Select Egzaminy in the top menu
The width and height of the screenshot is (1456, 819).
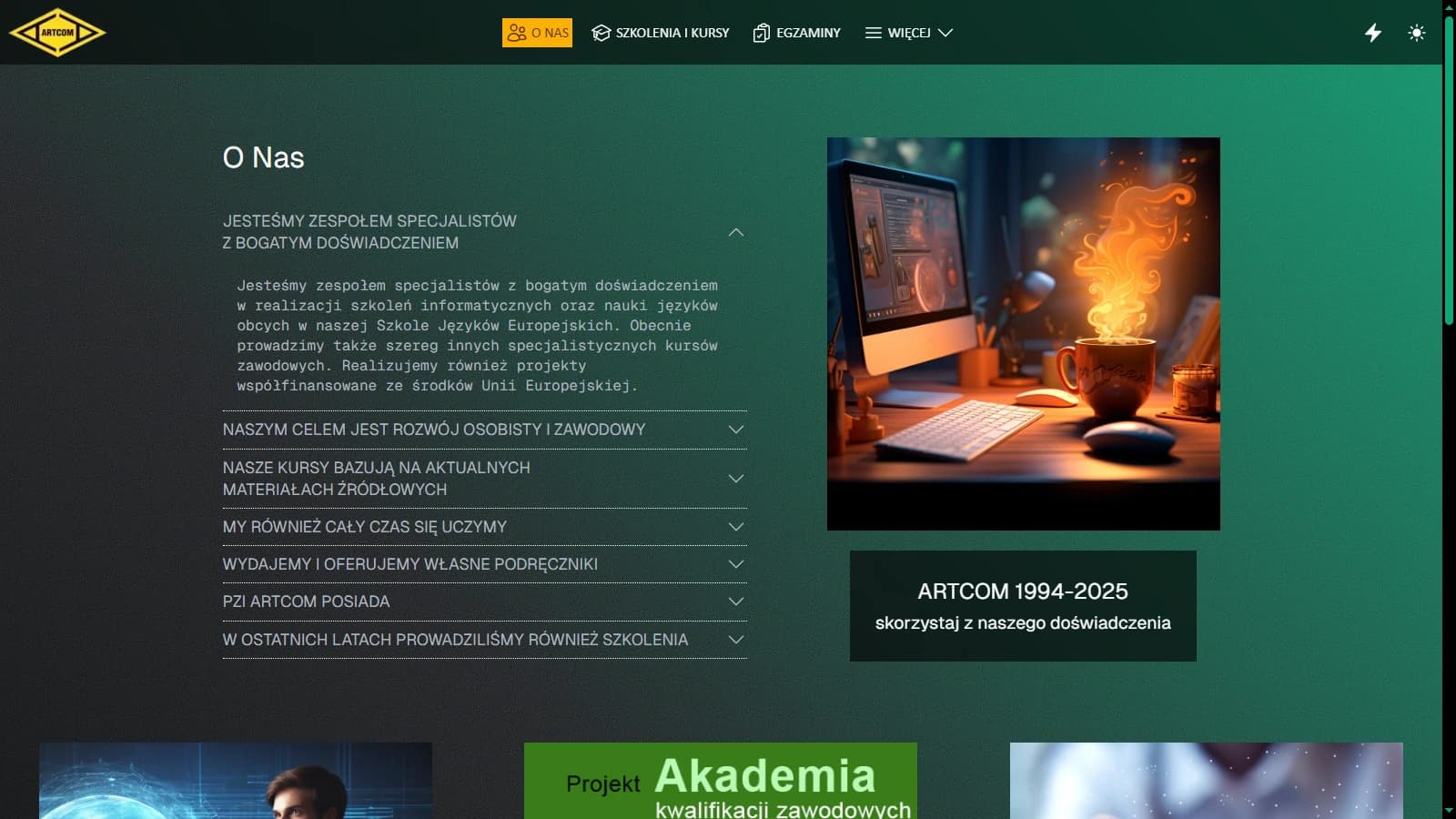(x=807, y=32)
